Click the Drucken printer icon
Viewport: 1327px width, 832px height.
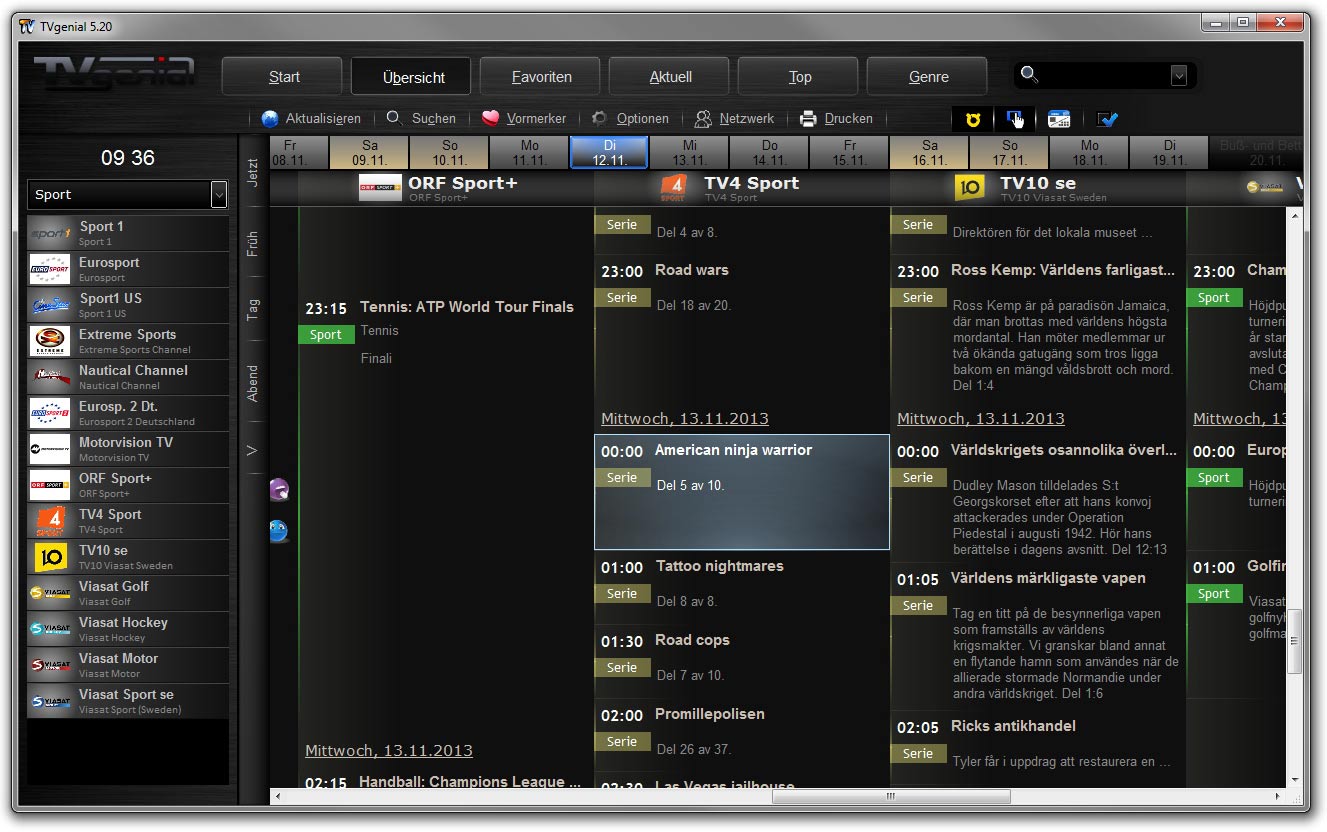[x=808, y=118]
